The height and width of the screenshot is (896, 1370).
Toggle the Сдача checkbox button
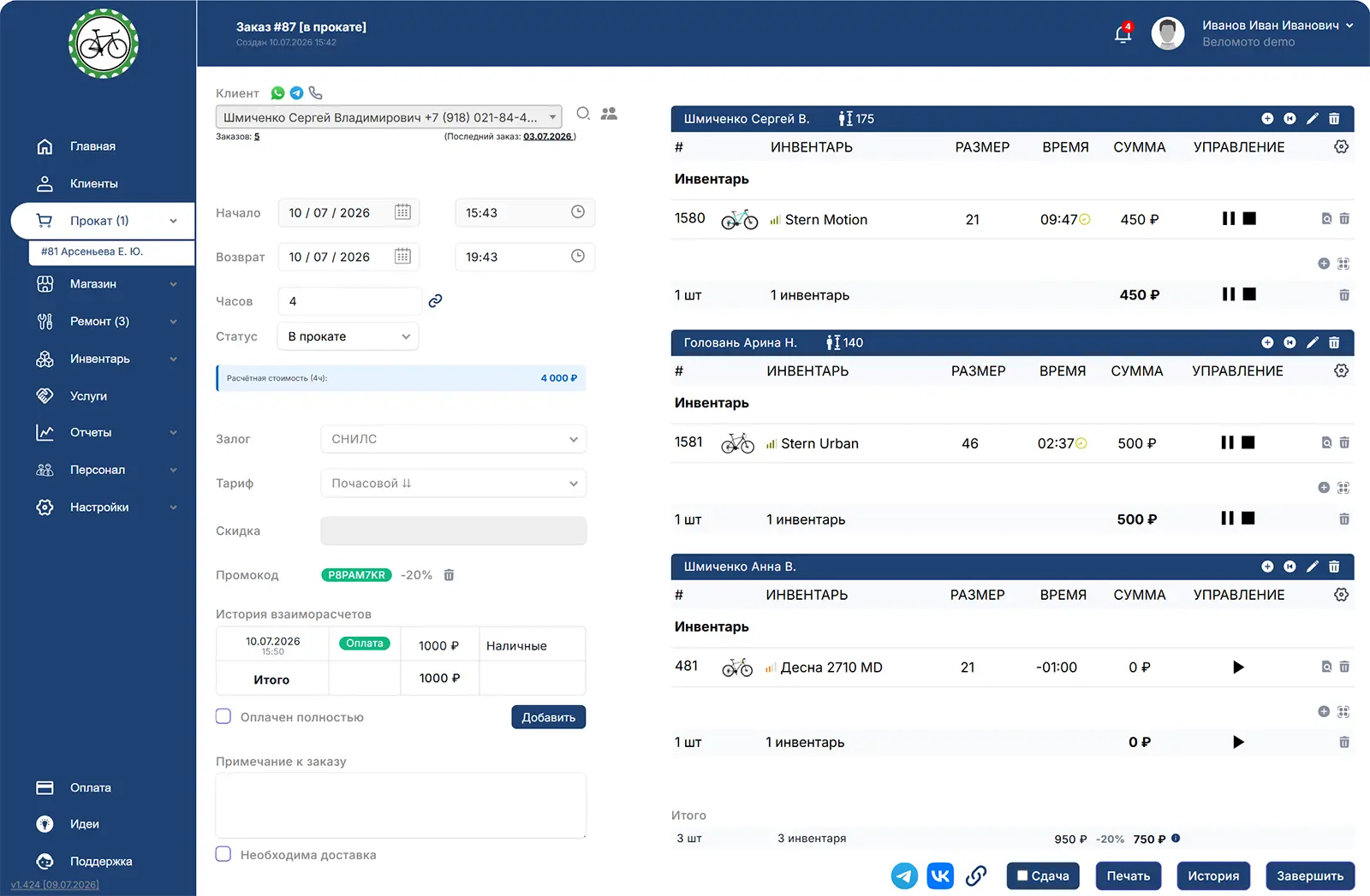1043,875
